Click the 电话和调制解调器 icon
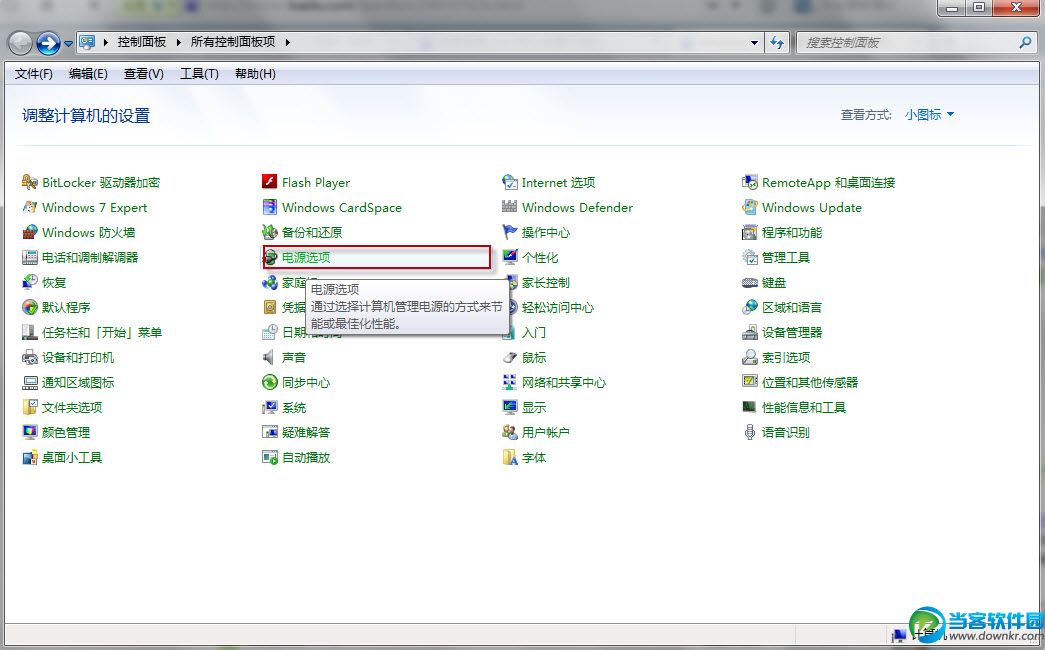Image resolution: width=1045 pixels, height=650 pixels. point(29,257)
